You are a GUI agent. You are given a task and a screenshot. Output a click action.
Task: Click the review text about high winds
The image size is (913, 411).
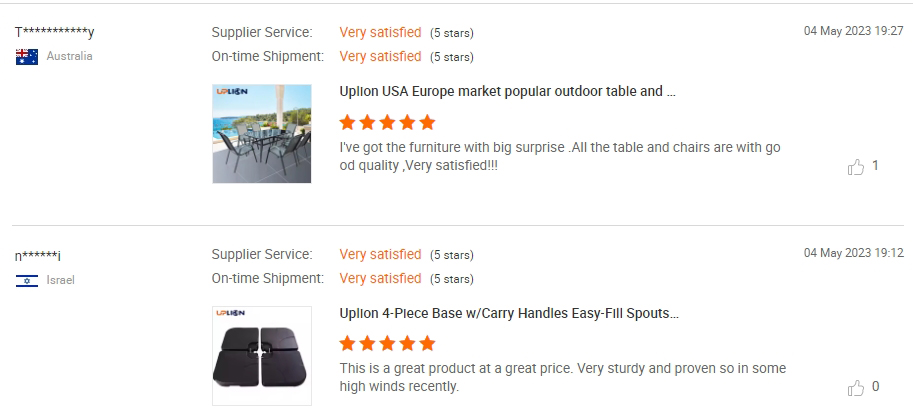[x=562, y=377]
